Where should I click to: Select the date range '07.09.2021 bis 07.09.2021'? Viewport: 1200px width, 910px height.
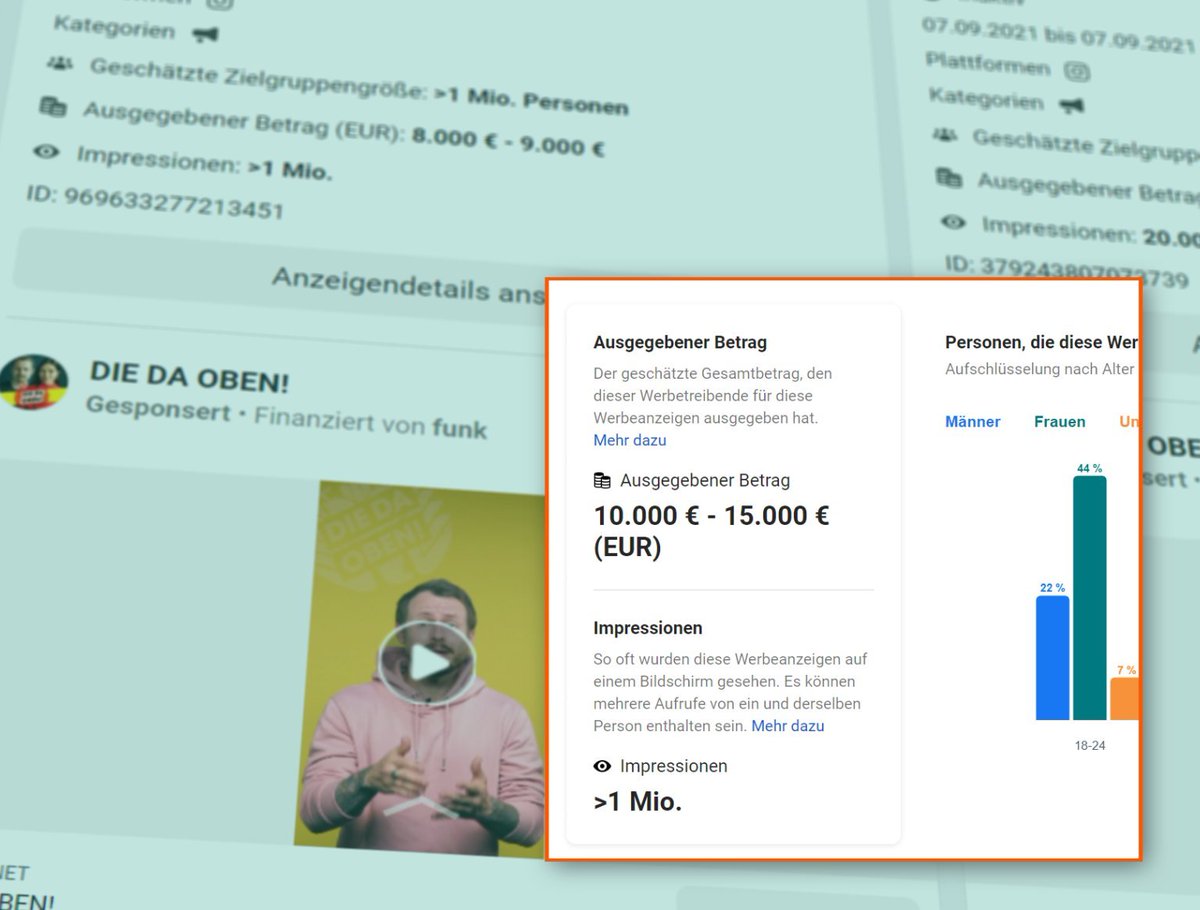click(1059, 35)
